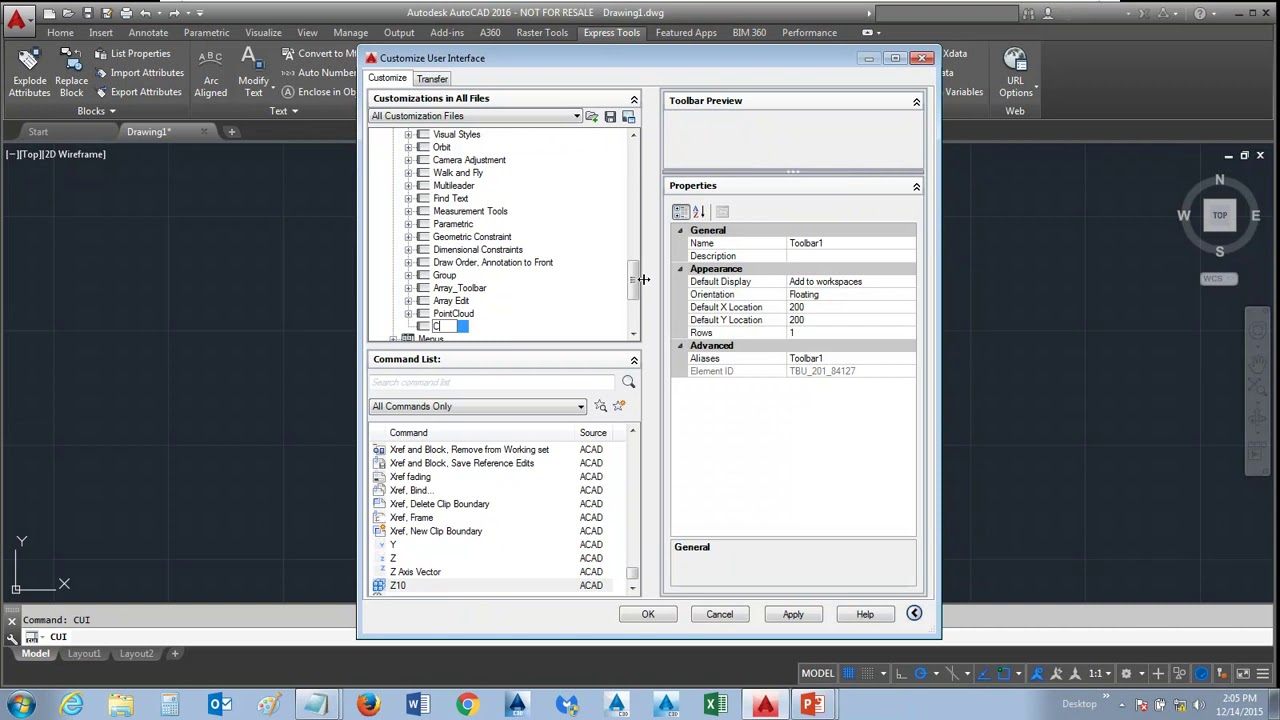Screen dimensions: 1280x720
Task: Create a new command star icon
Action: [x=619, y=406]
